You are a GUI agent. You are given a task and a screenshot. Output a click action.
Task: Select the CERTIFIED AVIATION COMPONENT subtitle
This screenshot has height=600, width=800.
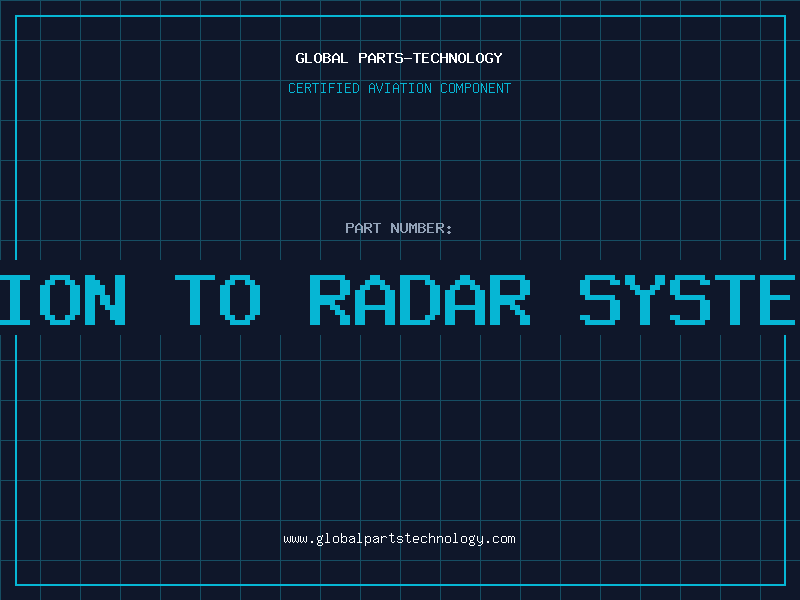(x=399, y=88)
